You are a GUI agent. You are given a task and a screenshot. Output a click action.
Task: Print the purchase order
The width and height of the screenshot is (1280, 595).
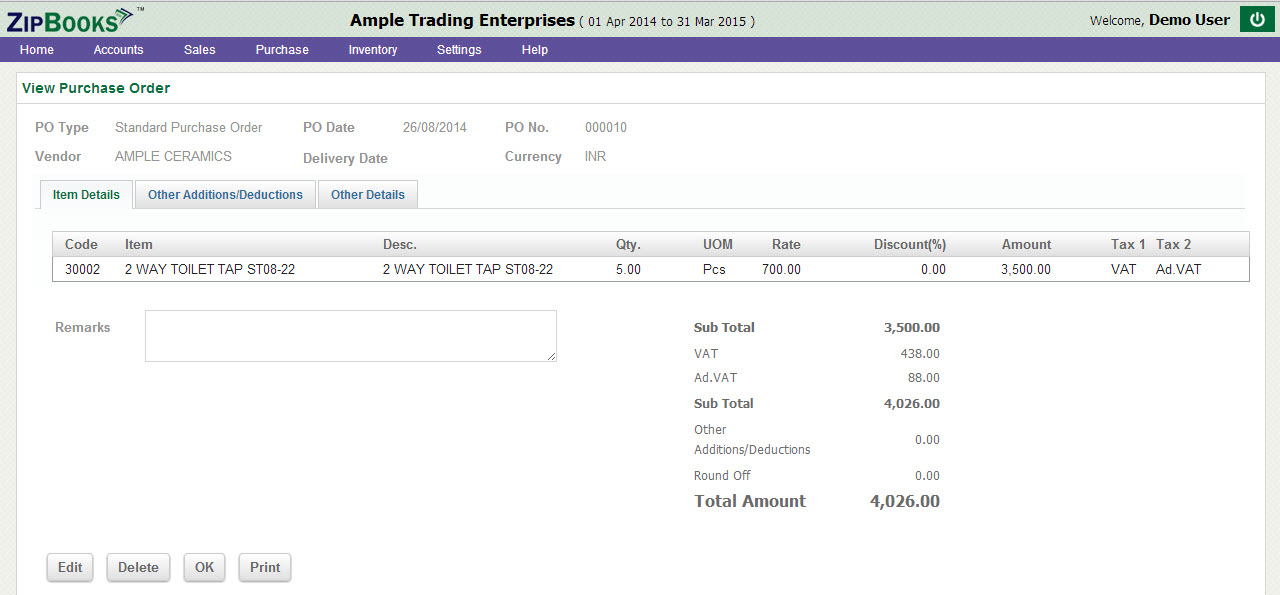click(265, 568)
